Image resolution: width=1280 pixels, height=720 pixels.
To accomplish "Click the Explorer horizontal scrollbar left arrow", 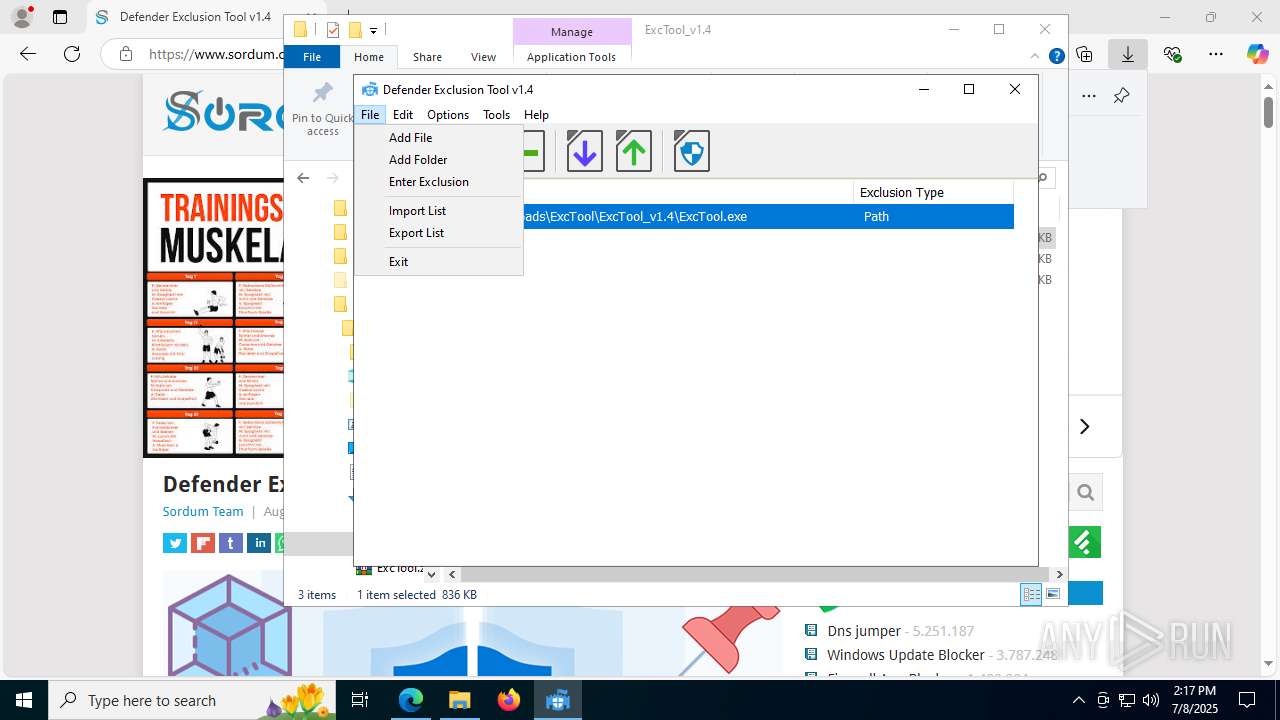I will point(452,574).
